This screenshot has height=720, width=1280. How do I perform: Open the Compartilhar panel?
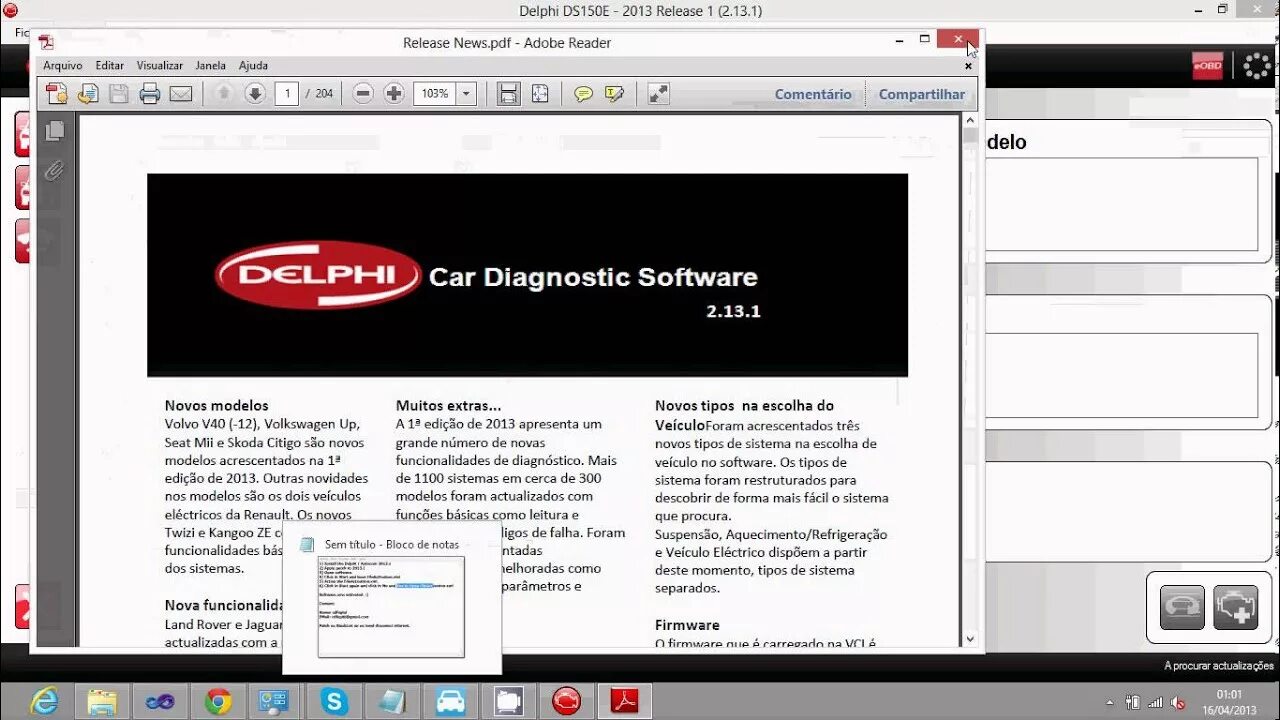[x=922, y=94]
